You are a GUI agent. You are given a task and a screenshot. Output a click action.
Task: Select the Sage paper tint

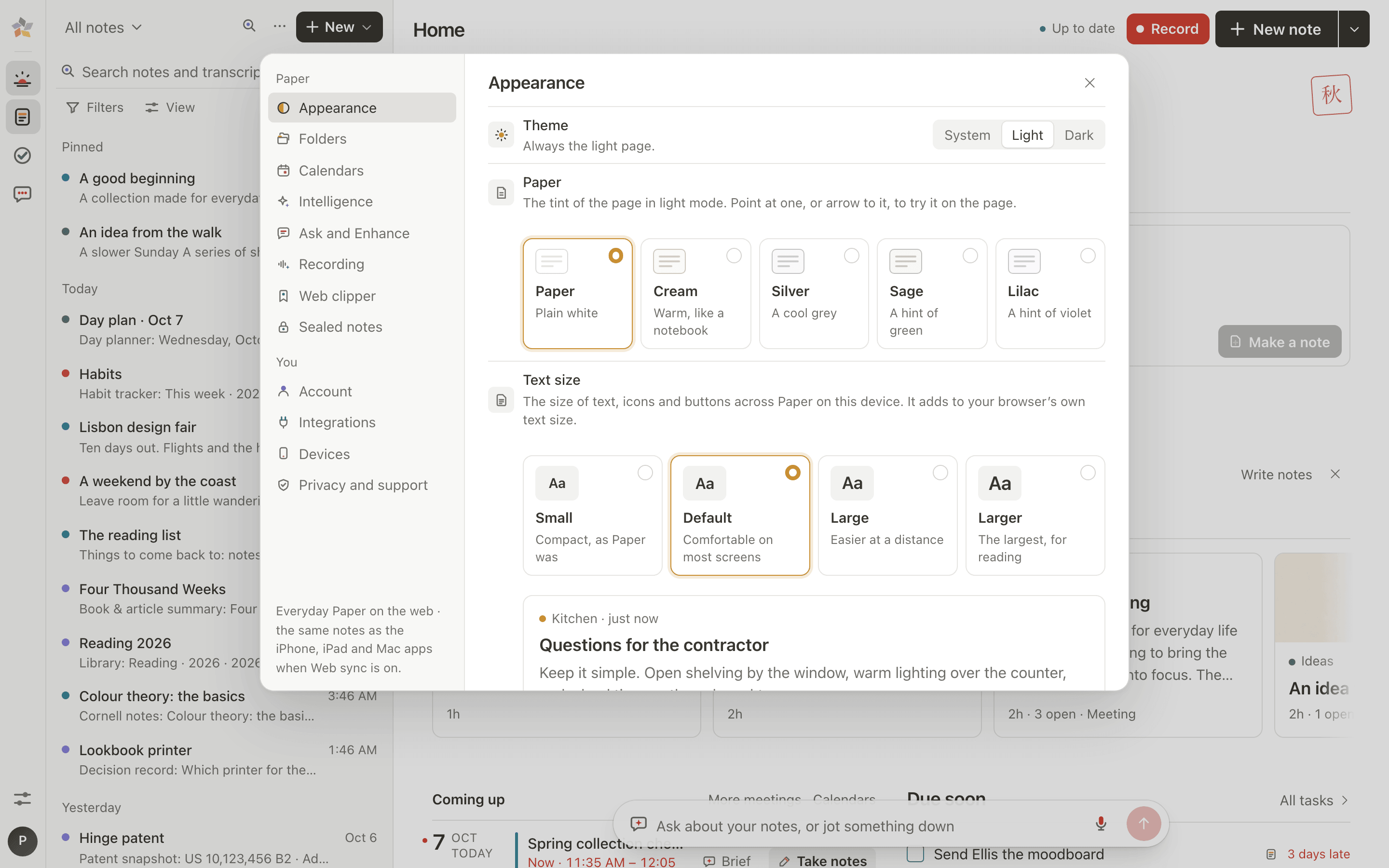coord(932,293)
